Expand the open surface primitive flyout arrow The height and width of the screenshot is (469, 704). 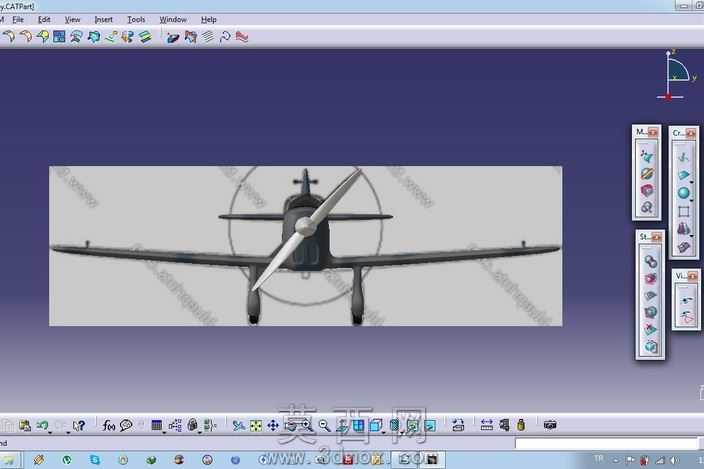click(691, 182)
